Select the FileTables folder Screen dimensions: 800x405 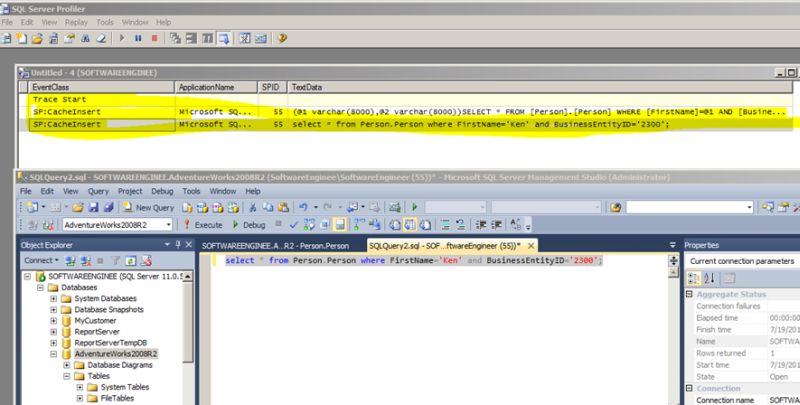117,398
